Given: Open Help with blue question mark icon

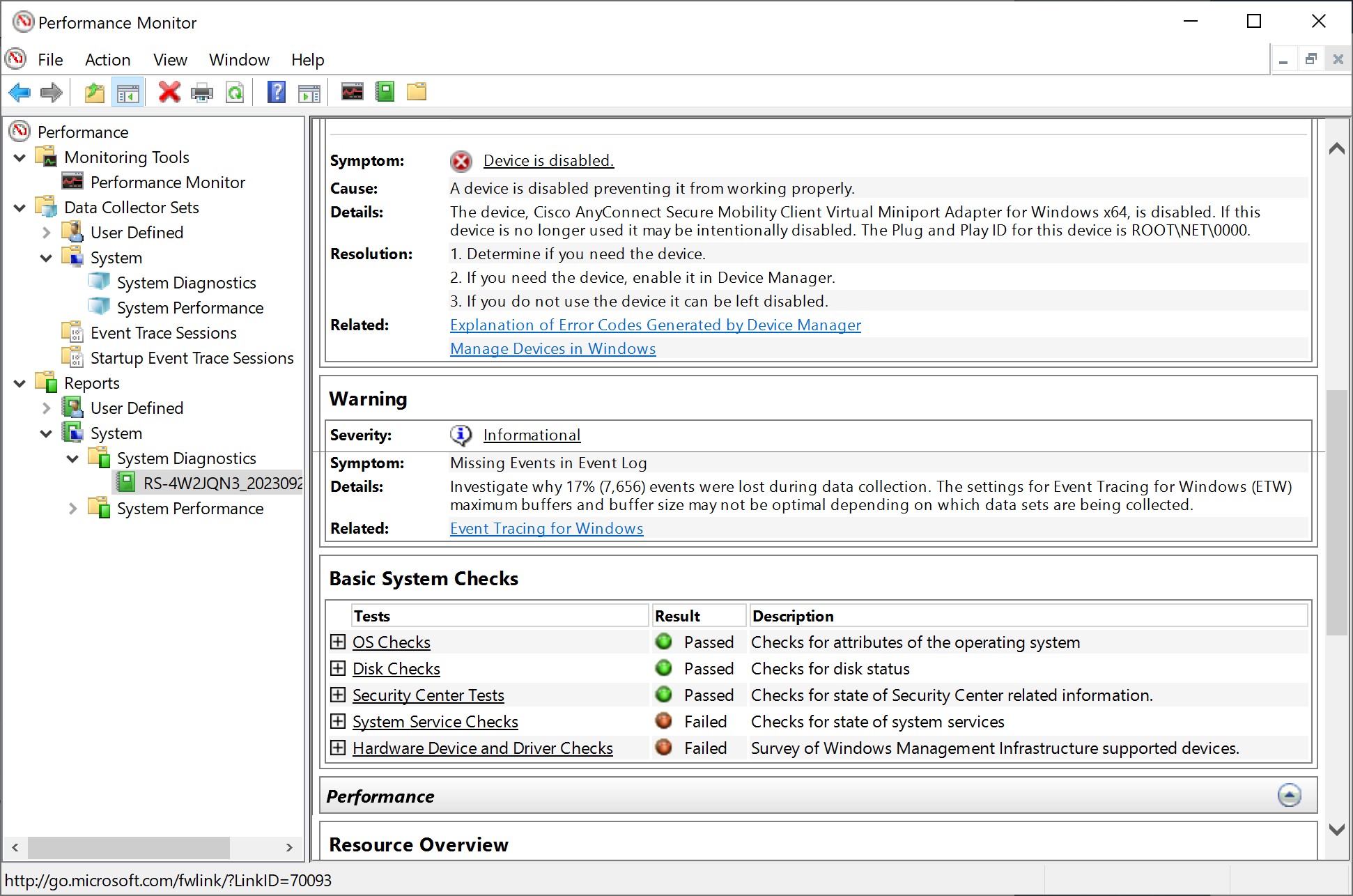Looking at the screenshot, I should (x=277, y=92).
